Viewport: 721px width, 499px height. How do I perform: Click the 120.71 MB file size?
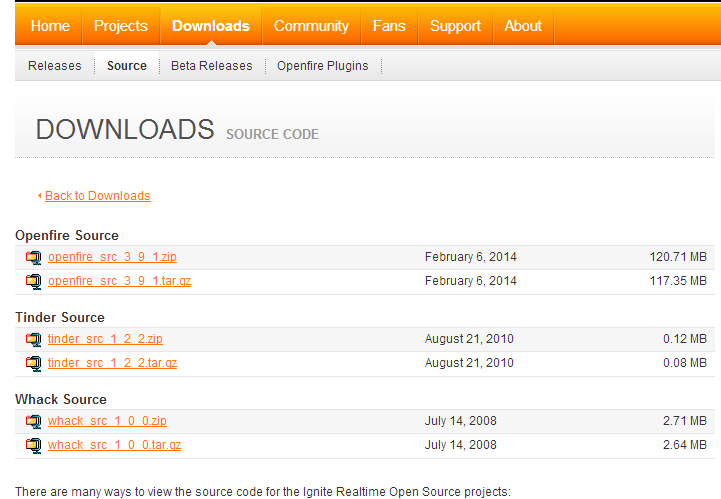click(x=678, y=257)
